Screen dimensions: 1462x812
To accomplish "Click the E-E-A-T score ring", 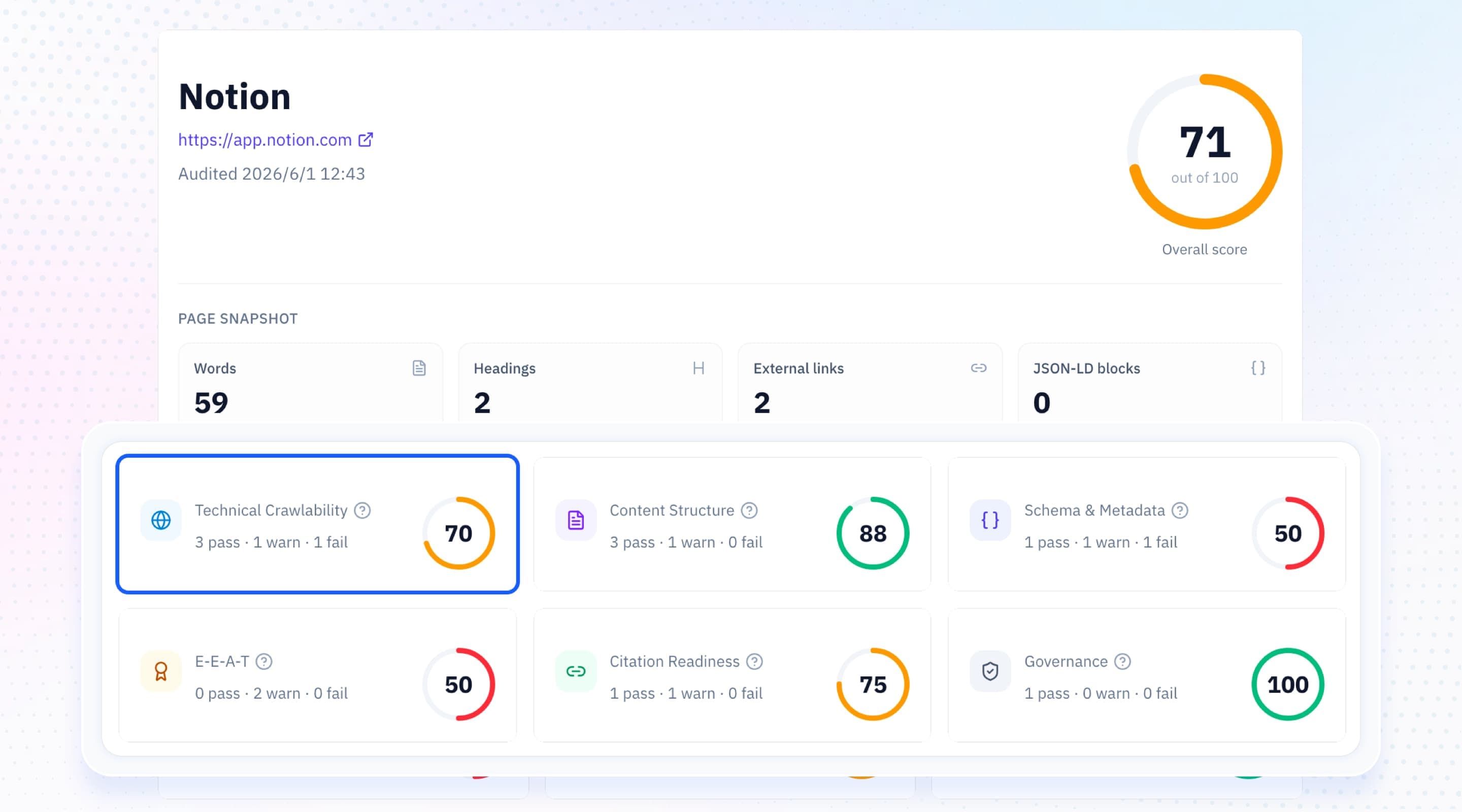I will (458, 684).
